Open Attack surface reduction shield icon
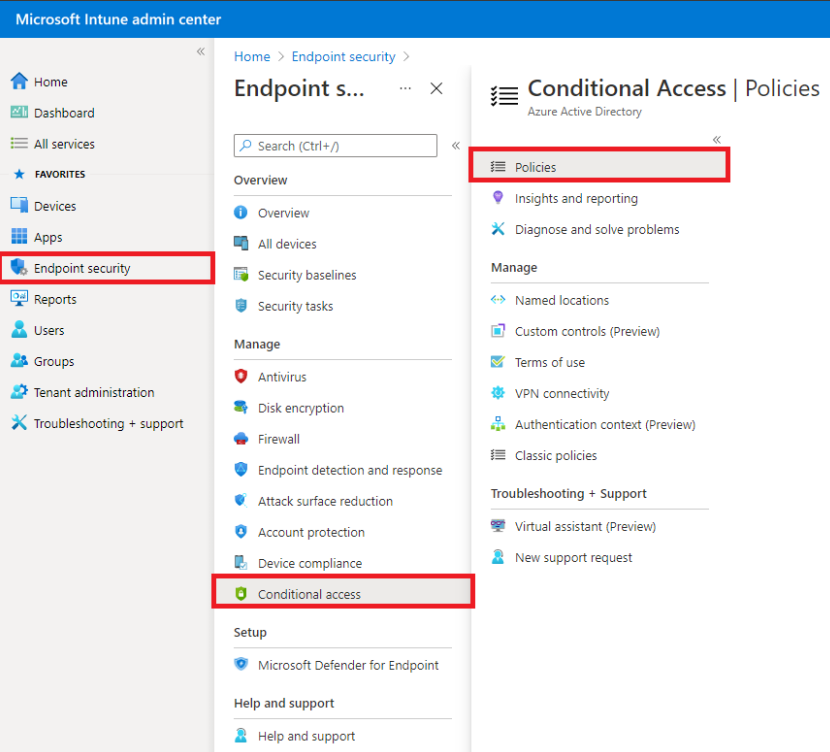Image resolution: width=830 pixels, height=752 pixels. (x=242, y=500)
